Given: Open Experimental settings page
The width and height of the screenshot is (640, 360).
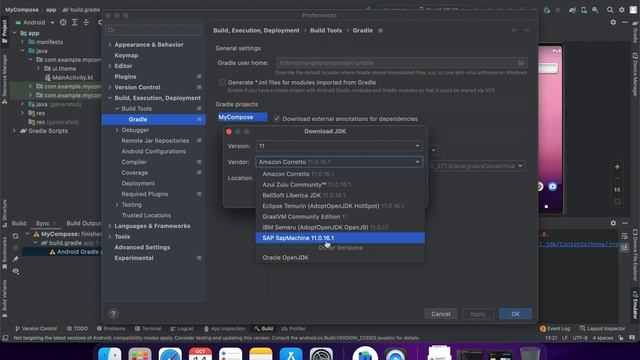Looking at the screenshot, I should pyautogui.click(x=134, y=258).
